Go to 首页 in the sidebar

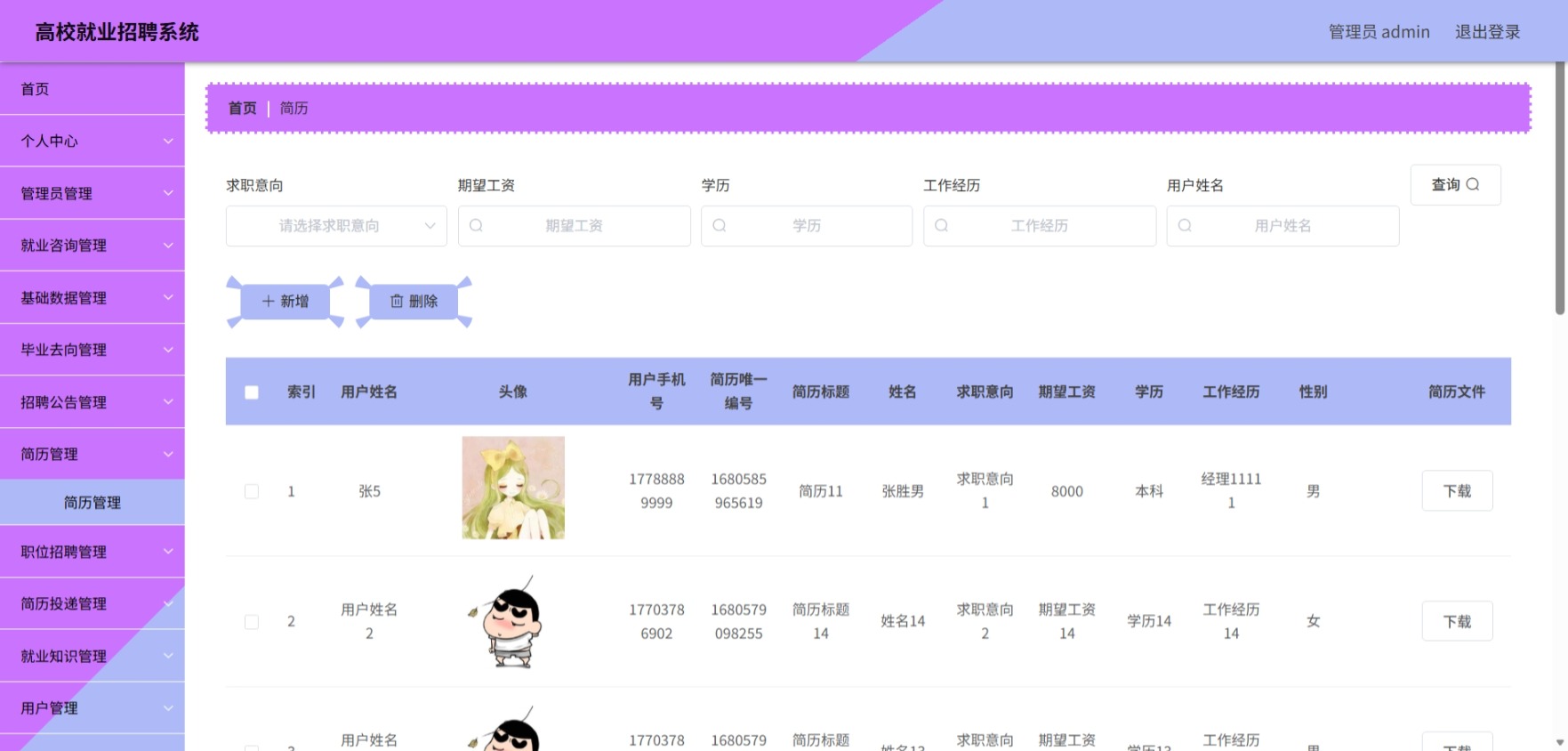92,89
